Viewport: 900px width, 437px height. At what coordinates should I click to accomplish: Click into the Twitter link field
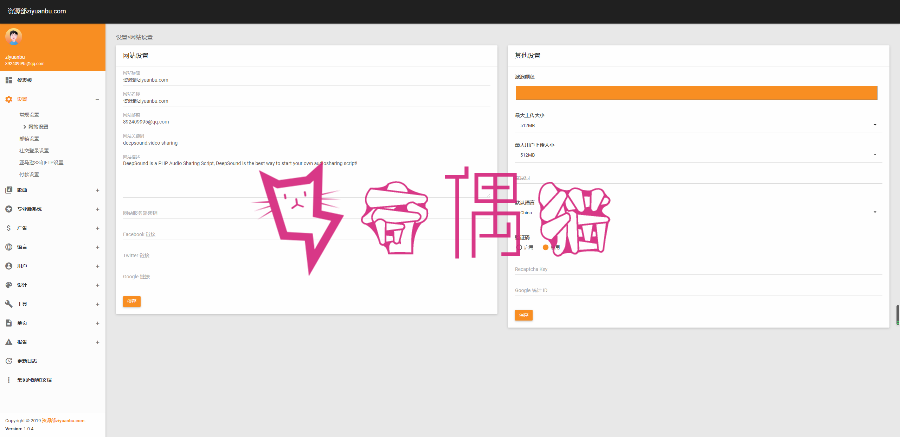pos(307,256)
